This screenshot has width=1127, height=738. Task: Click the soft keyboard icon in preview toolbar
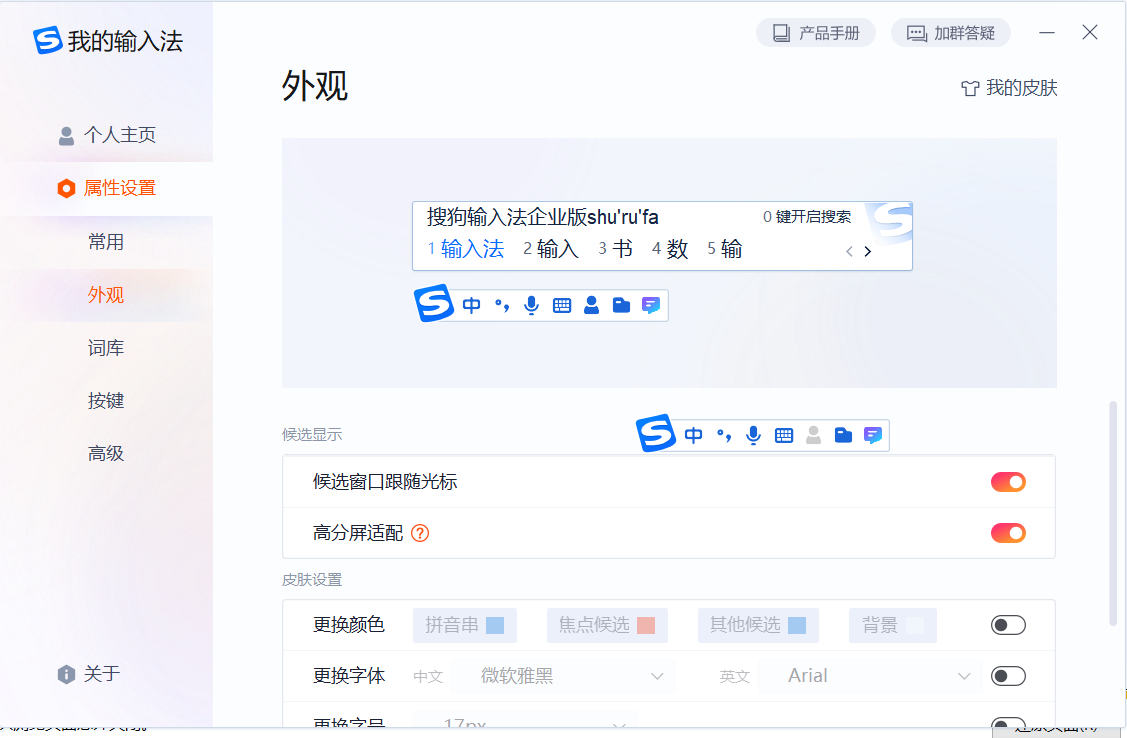click(x=562, y=306)
